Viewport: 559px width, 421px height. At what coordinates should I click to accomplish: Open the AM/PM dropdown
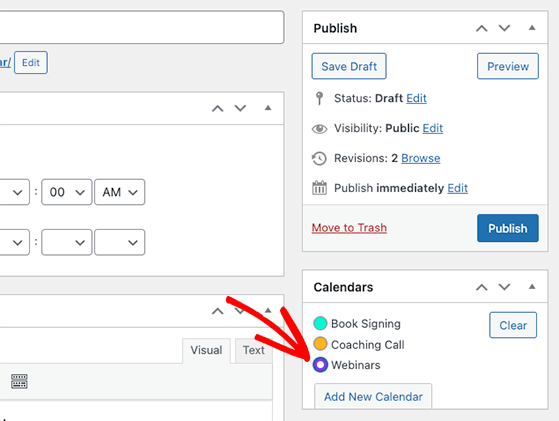click(x=119, y=192)
